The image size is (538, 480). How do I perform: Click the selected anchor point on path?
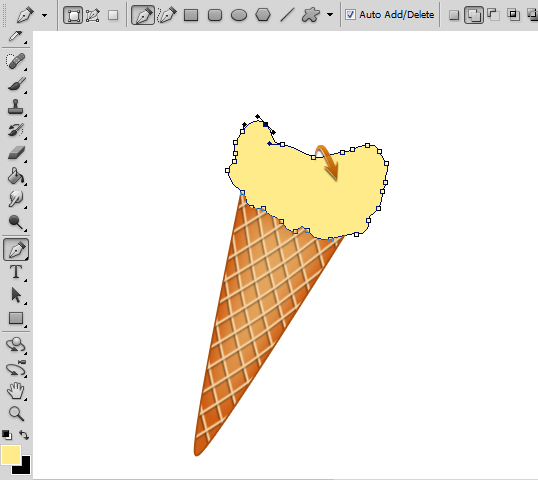pyautogui.click(x=266, y=125)
